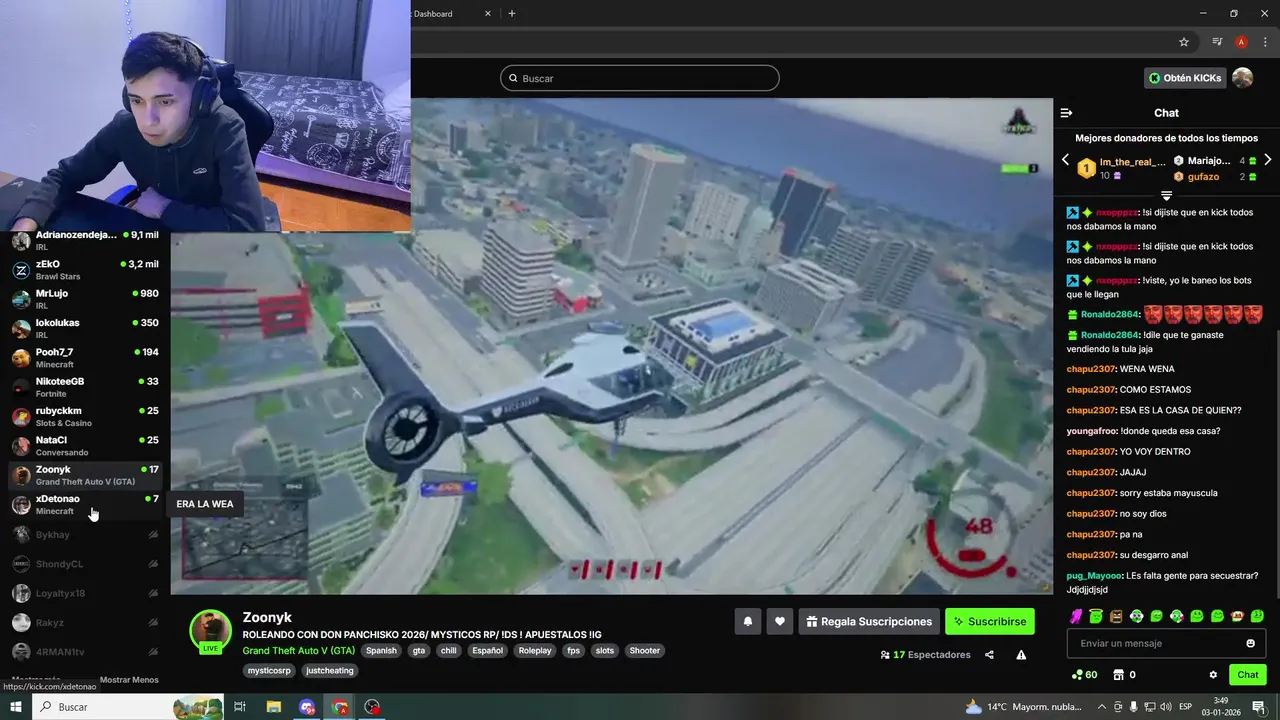Open Chrome media controls icon
Viewport: 1280px width, 720px height.
tap(1217, 42)
